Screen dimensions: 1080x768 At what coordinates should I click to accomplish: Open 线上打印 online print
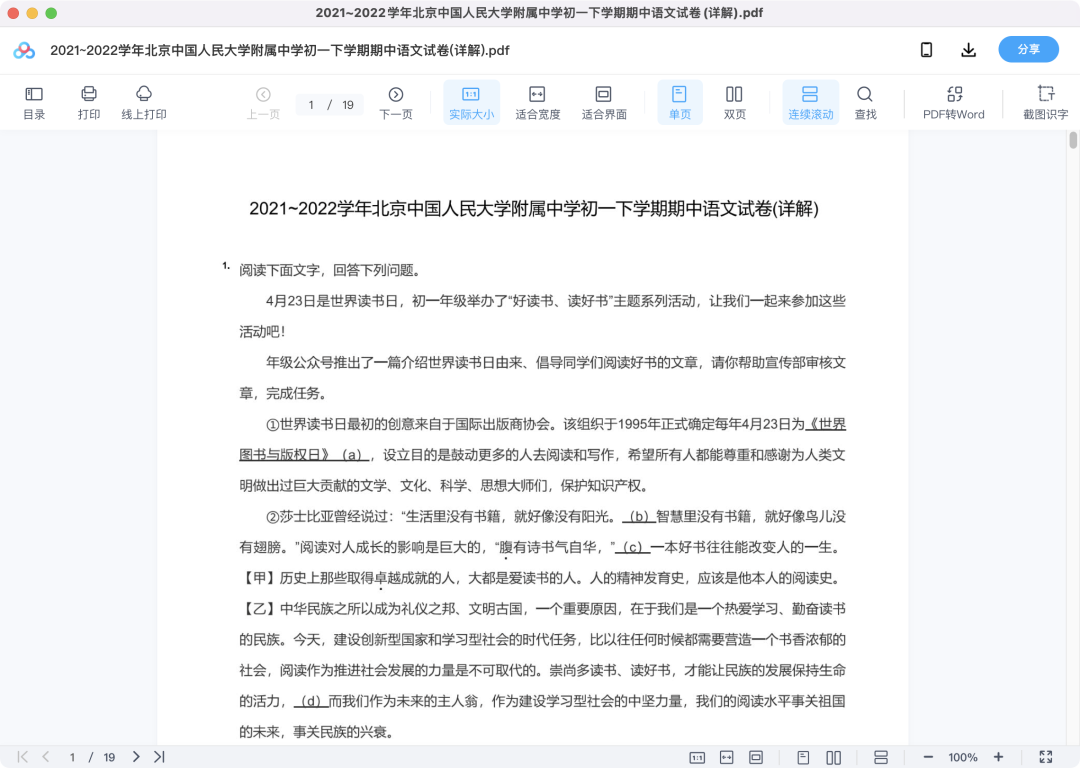pyautogui.click(x=144, y=103)
